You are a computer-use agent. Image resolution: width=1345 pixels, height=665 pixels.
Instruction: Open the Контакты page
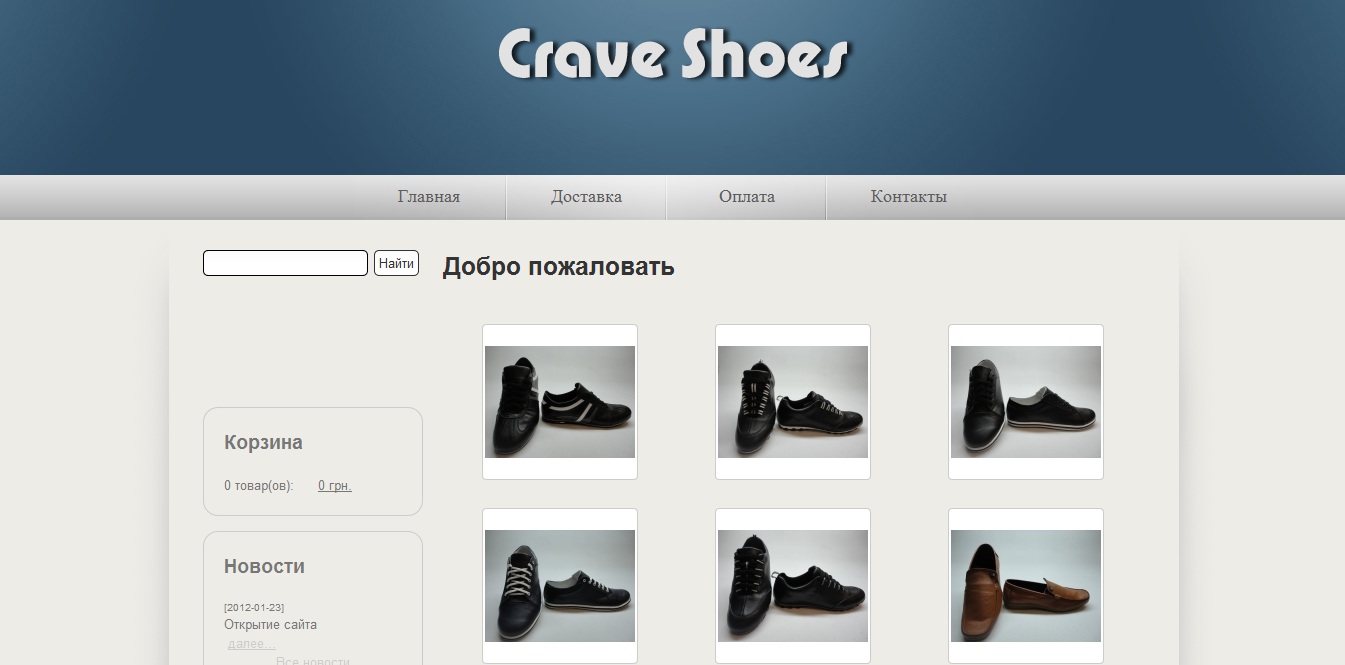[x=908, y=197]
